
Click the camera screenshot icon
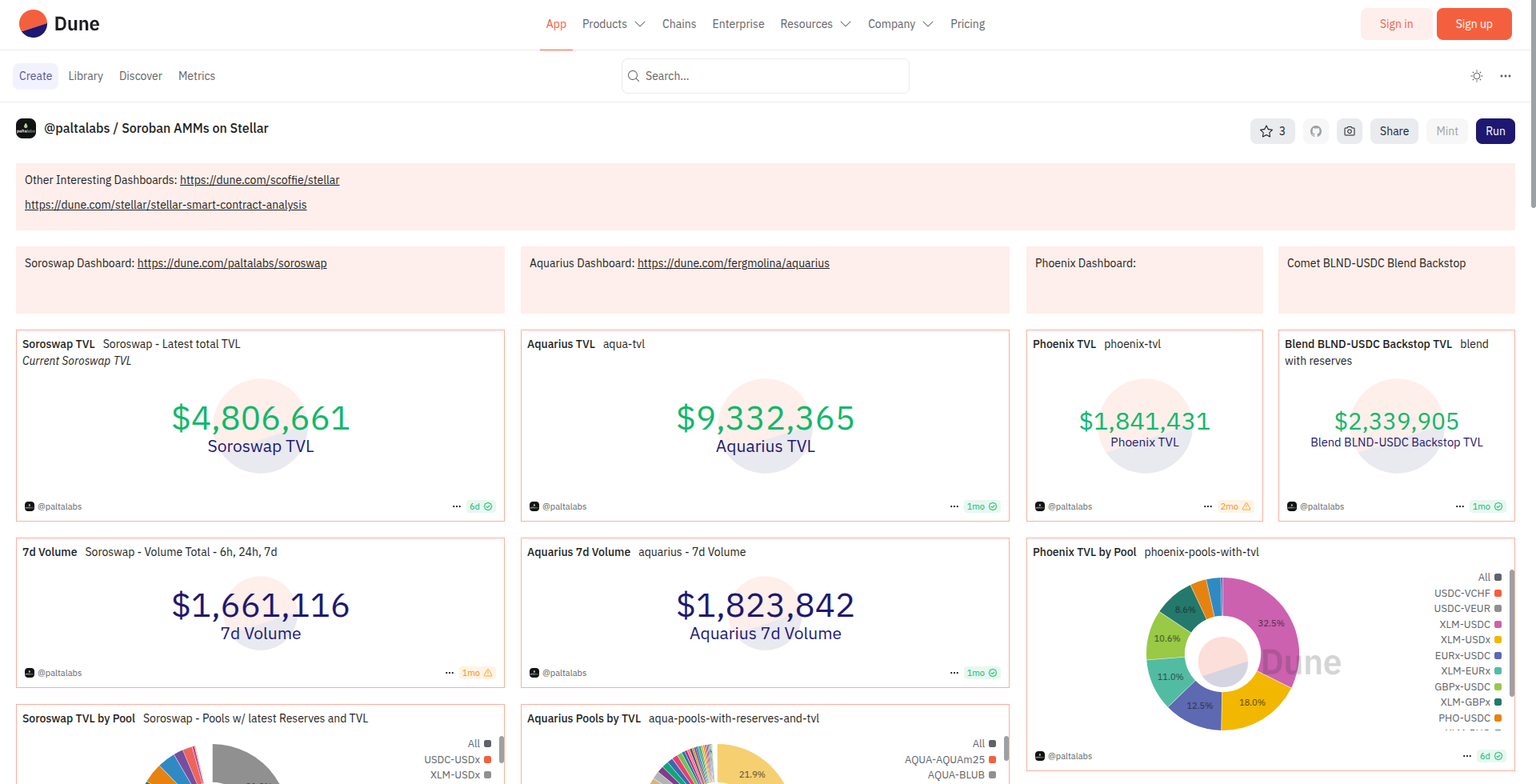click(x=1350, y=131)
